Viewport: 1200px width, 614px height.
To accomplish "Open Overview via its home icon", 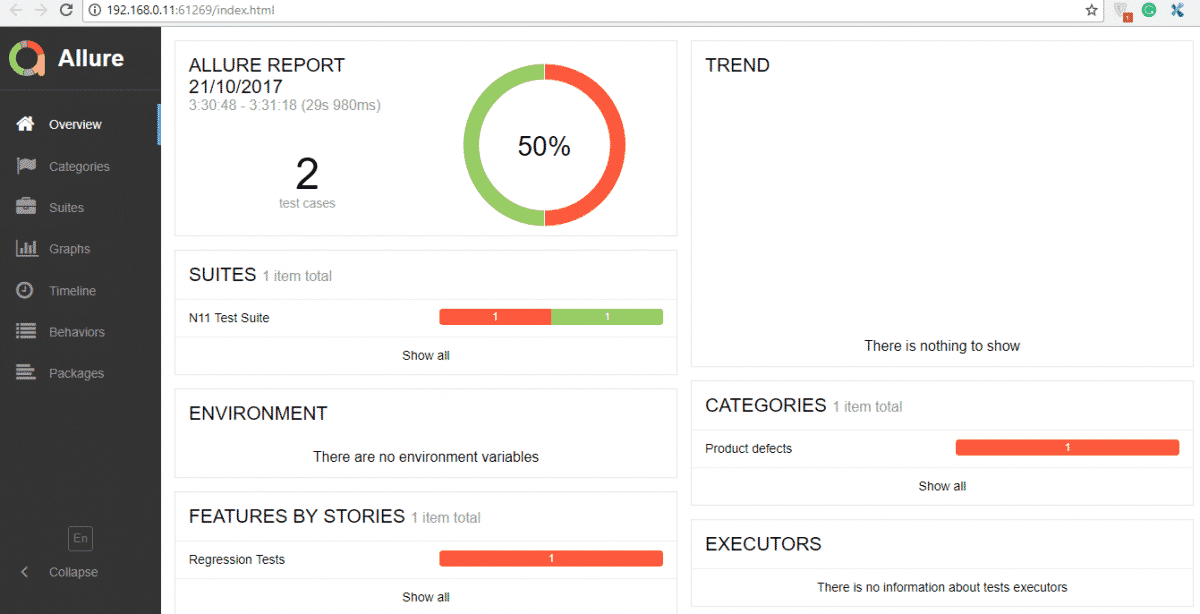I will (26, 124).
